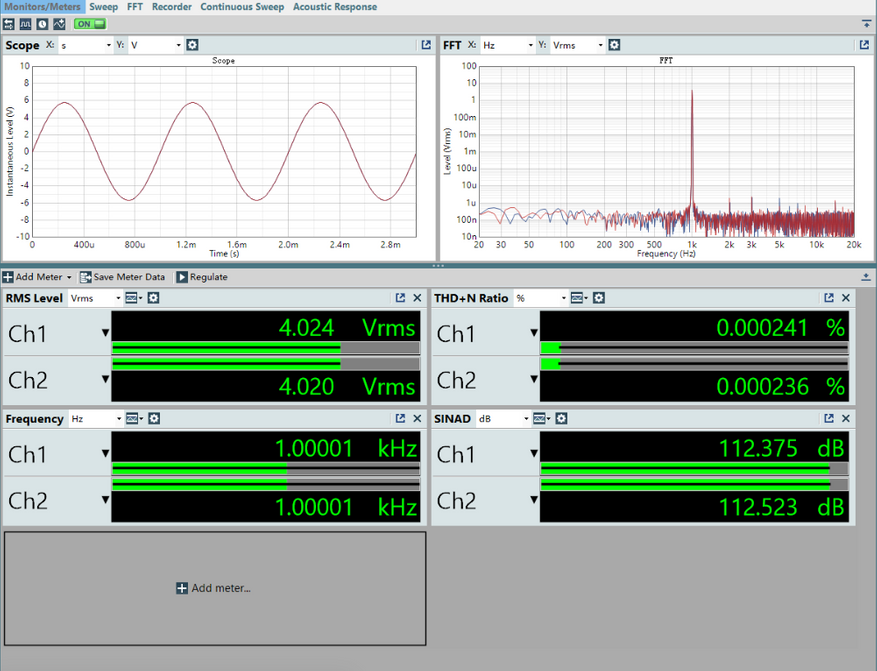
Task: Open Scope graph settings gear
Action: tap(193, 45)
